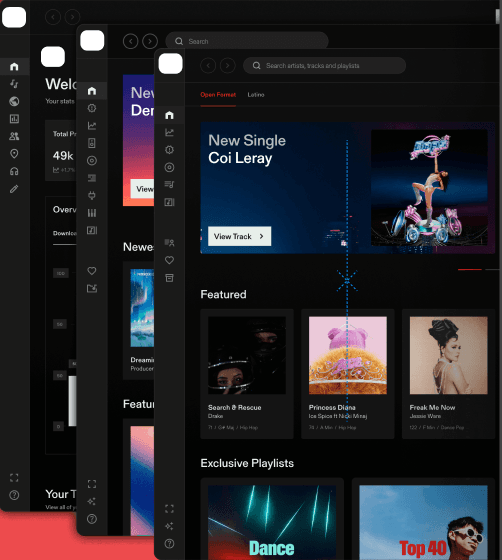Viewport: 502px width, 560px height.
Task: Click the View Track button
Action: pyautogui.click(x=239, y=236)
